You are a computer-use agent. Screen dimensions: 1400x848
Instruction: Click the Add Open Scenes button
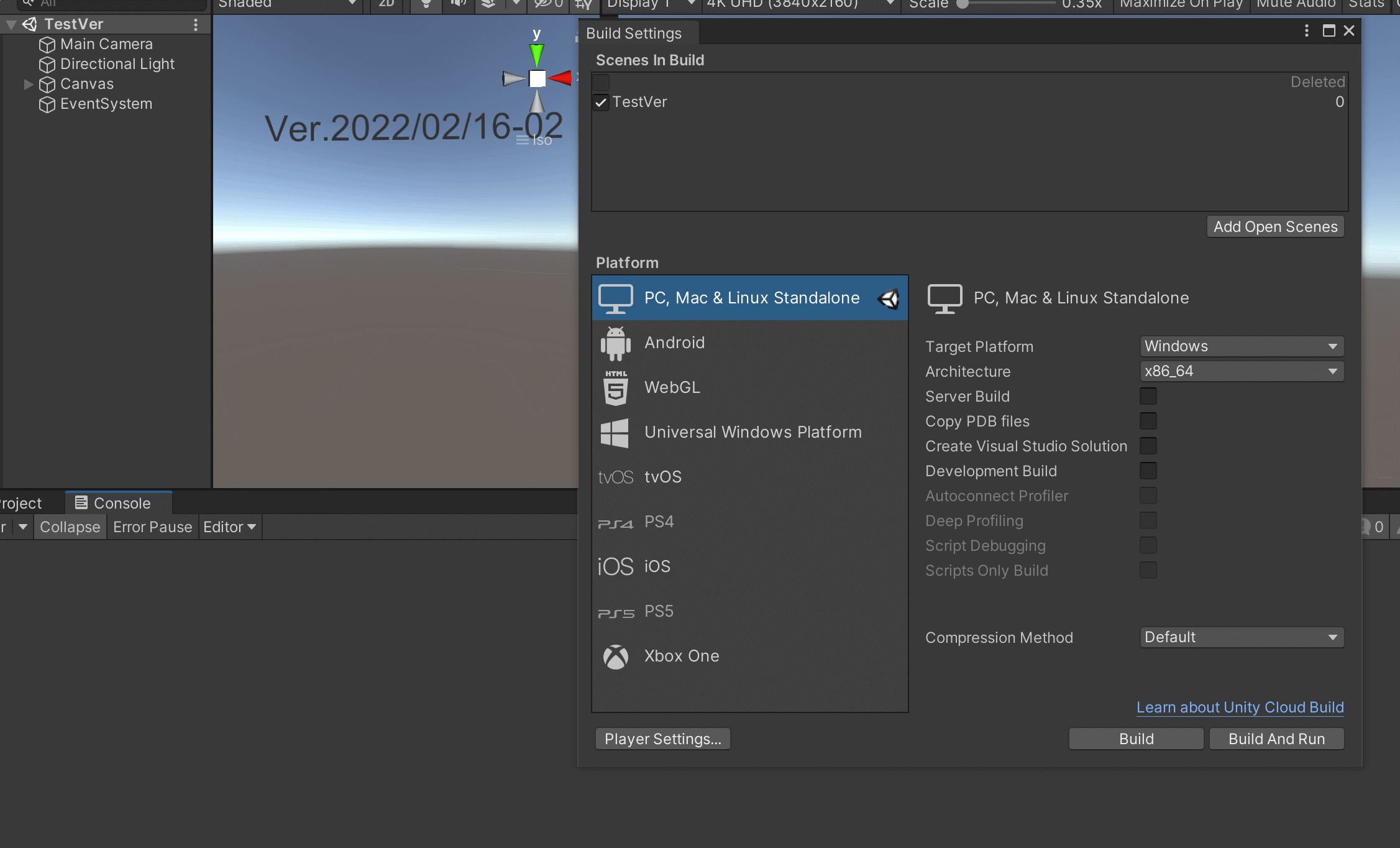[1275, 227]
